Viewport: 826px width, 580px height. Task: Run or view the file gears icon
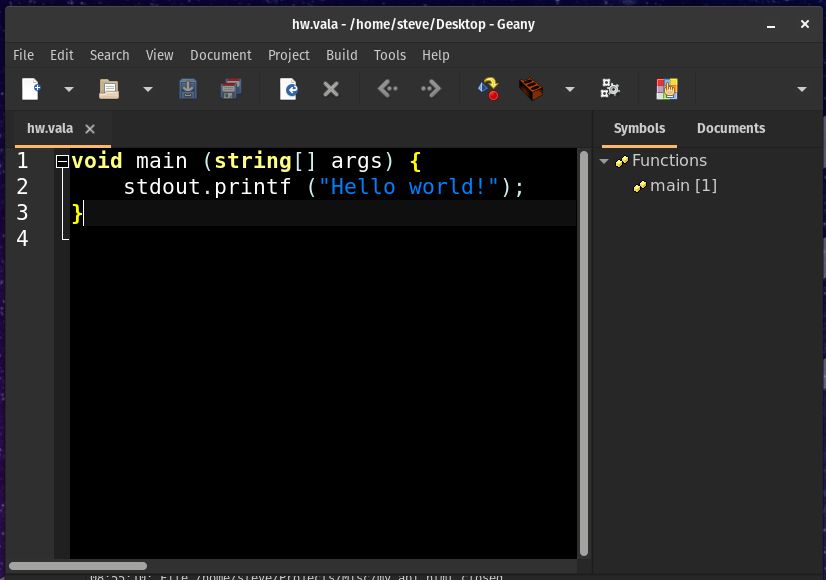[x=610, y=89]
